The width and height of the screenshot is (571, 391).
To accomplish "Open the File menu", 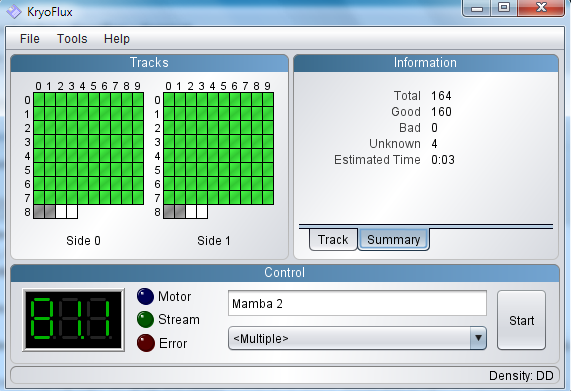I will [29, 39].
